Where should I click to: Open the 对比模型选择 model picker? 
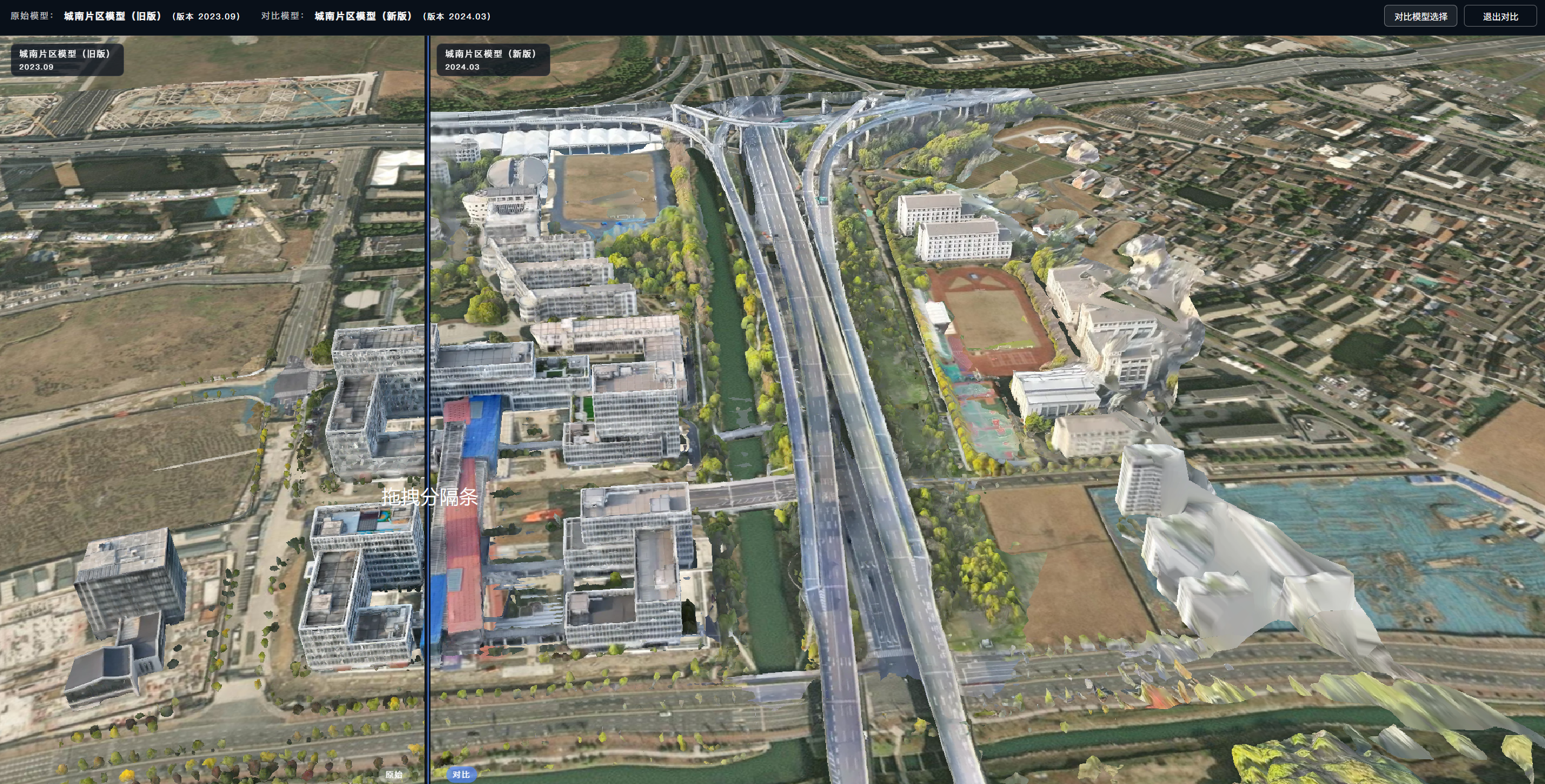(1420, 16)
